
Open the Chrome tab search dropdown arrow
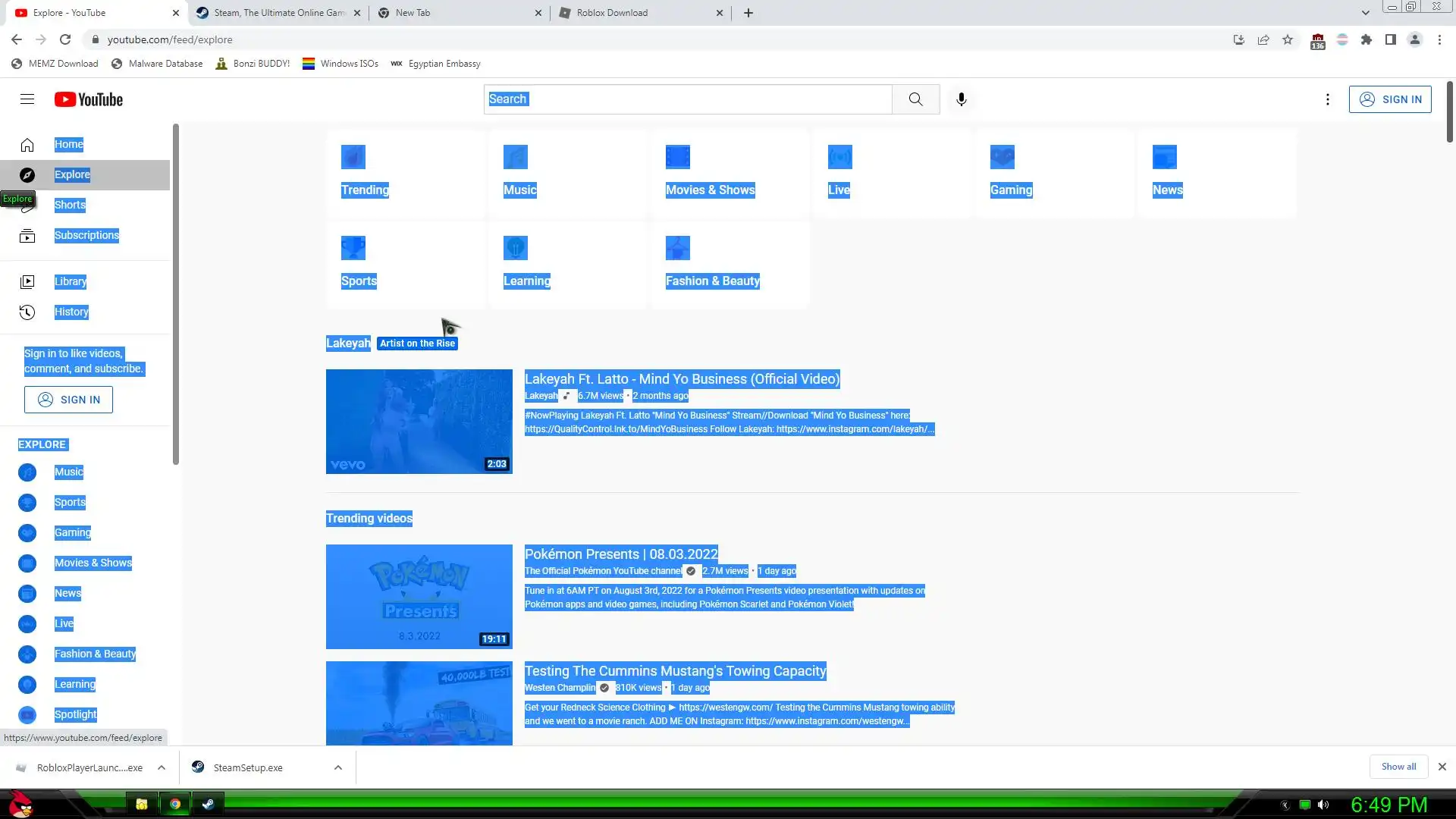[1365, 13]
